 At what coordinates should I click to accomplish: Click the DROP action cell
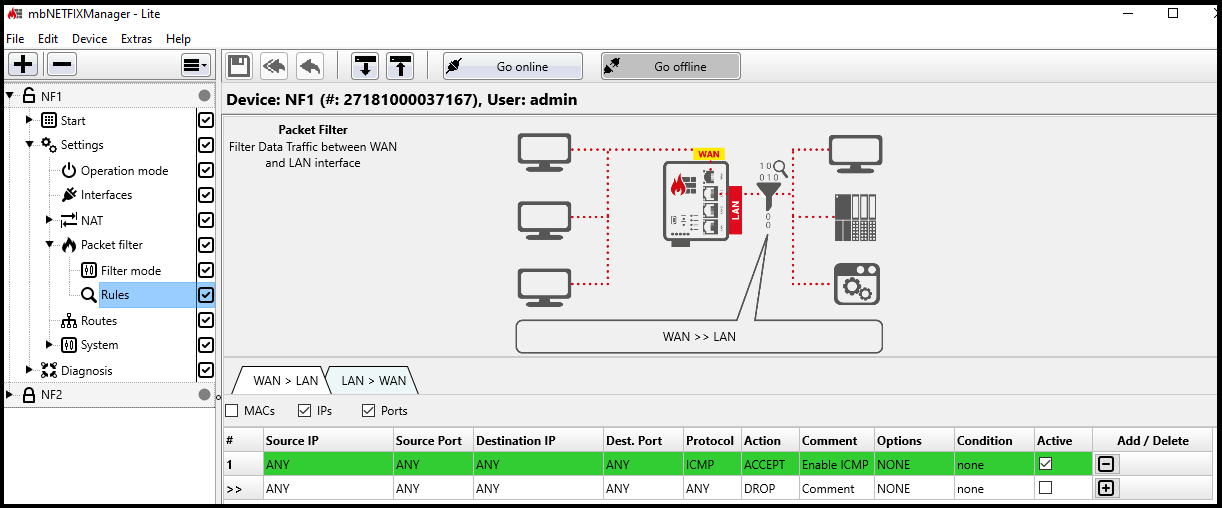coord(769,488)
